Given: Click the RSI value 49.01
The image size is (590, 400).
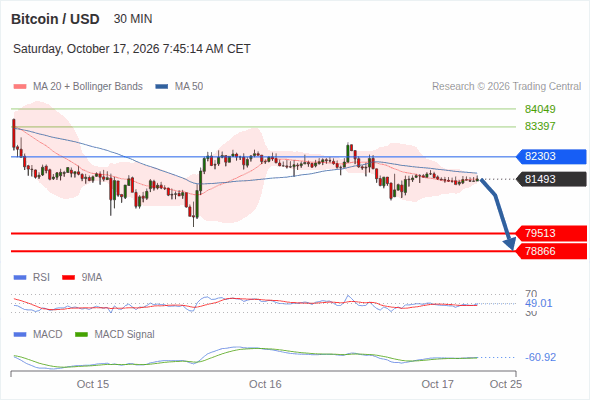Looking at the screenshot, I should click(538, 303).
